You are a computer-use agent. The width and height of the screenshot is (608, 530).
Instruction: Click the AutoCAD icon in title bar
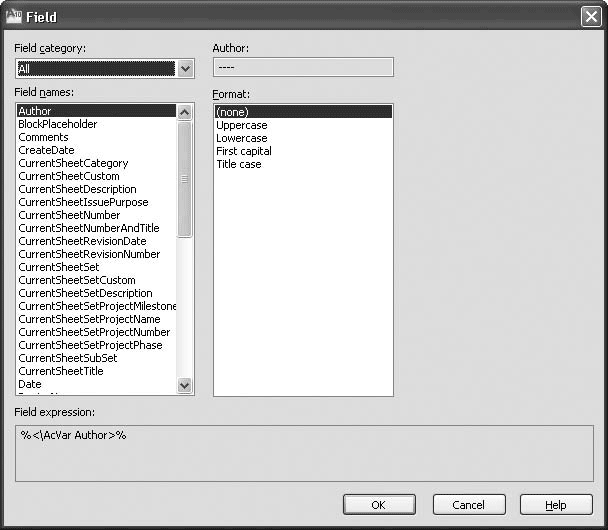14,16
